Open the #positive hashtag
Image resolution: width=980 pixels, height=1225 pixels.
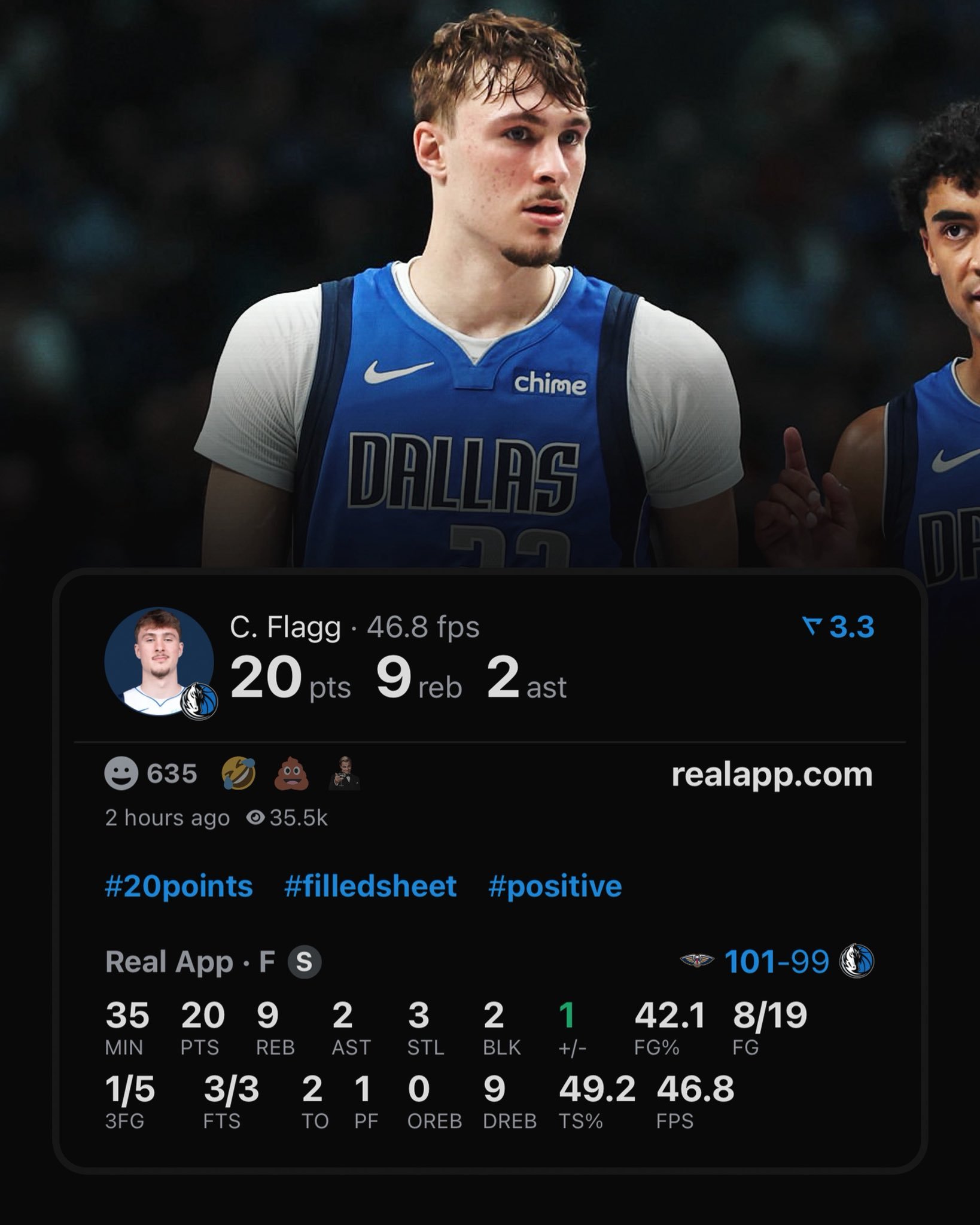[555, 886]
